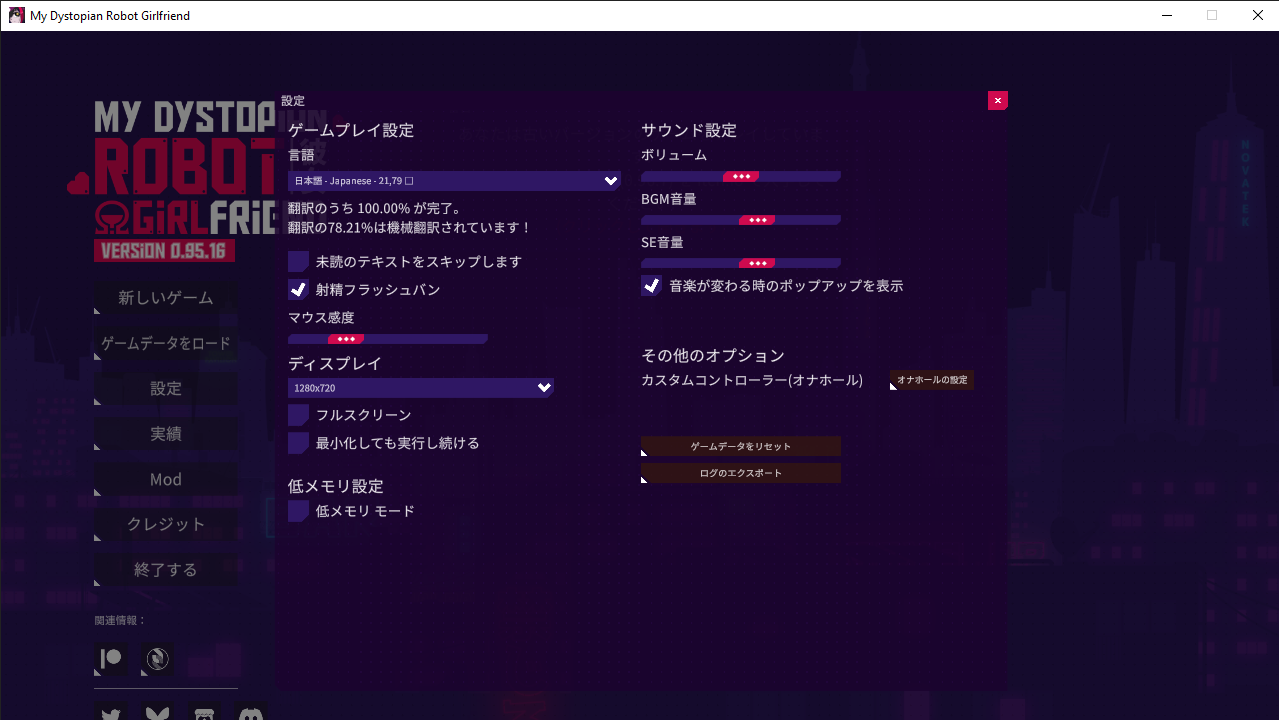1279x720 pixels.
Task: Click the ゲームプレイ設定 heading
Action: [x=351, y=130]
